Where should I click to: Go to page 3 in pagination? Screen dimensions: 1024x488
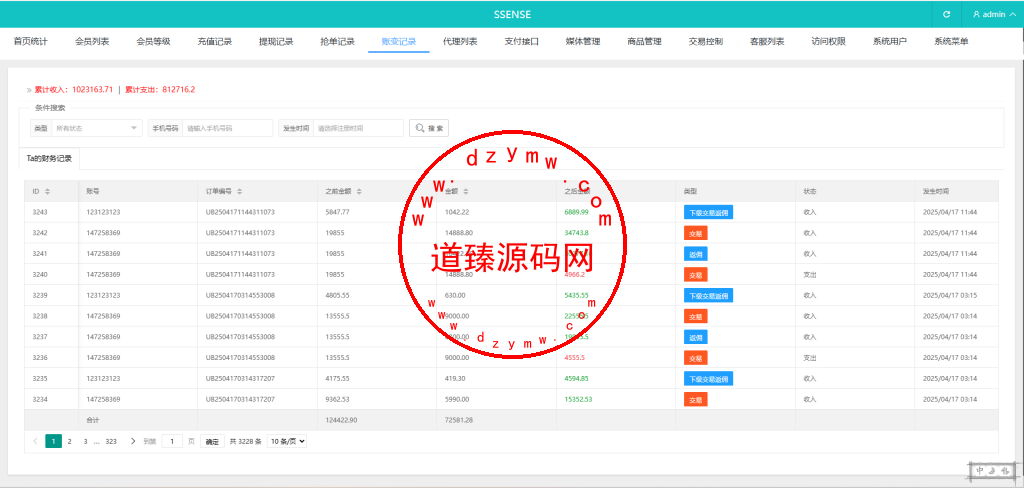tap(85, 441)
